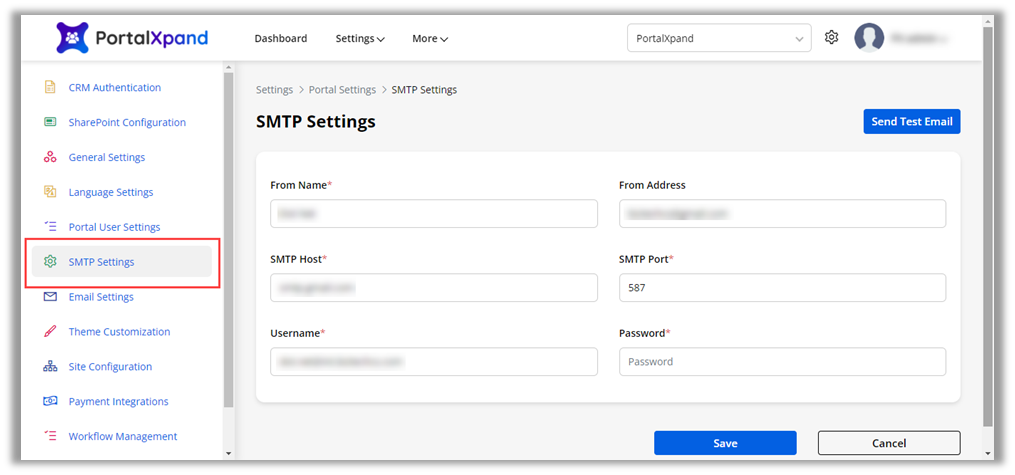Expand the Settings menu in the top bar

click(360, 39)
